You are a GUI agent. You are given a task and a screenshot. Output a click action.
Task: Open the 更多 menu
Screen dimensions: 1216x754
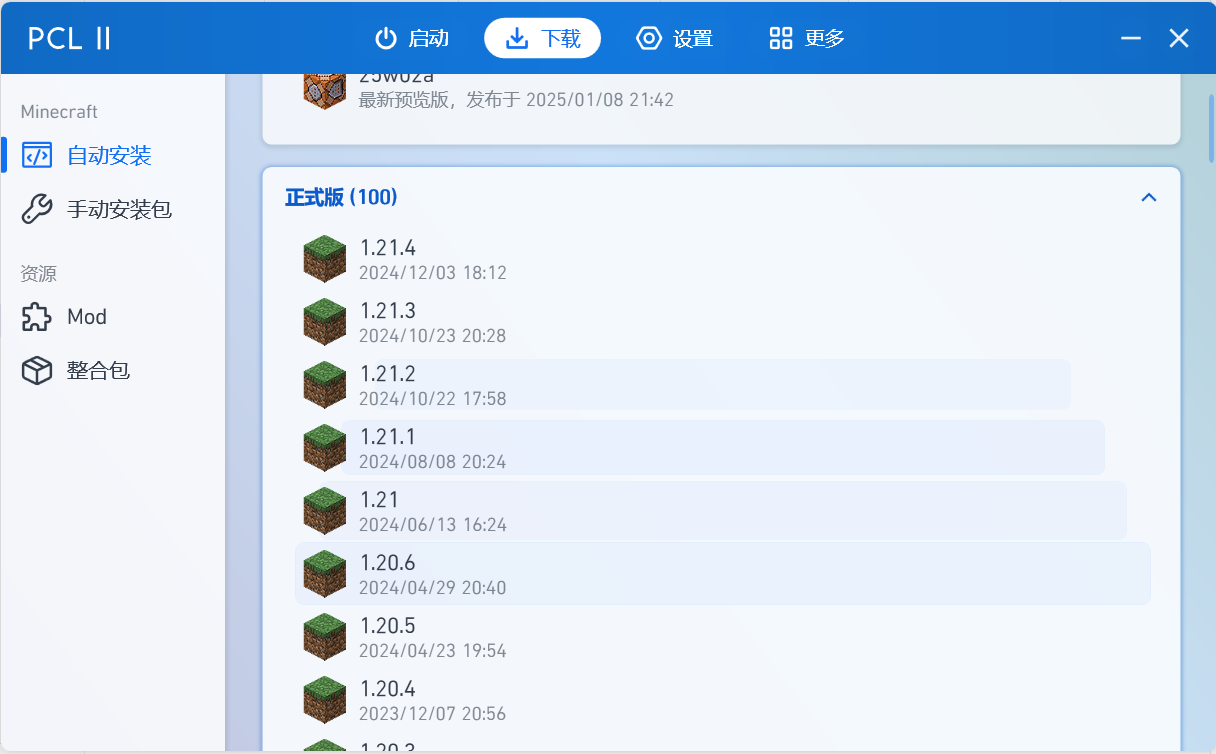(x=806, y=38)
